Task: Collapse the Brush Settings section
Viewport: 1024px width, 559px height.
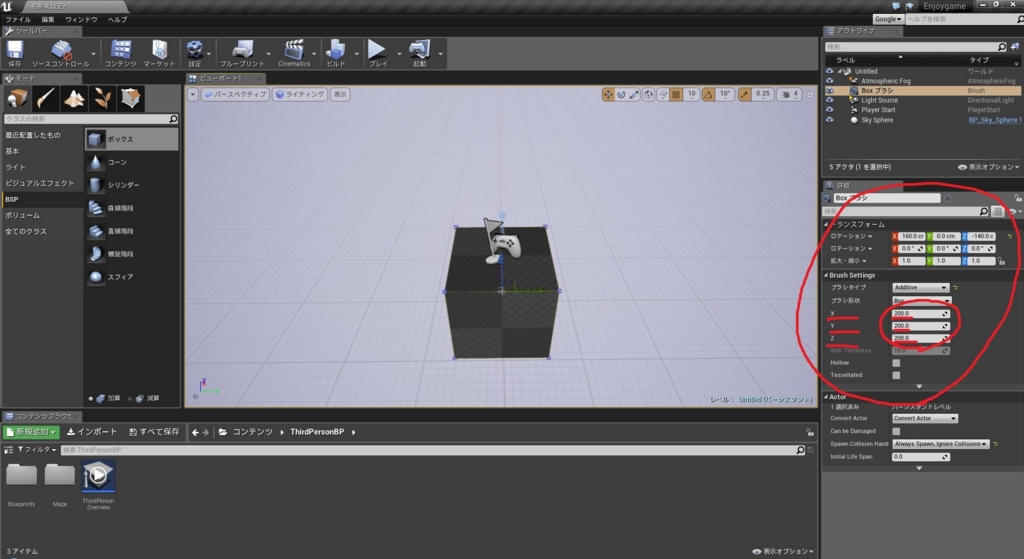Action: pyautogui.click(x=825, y=276)
